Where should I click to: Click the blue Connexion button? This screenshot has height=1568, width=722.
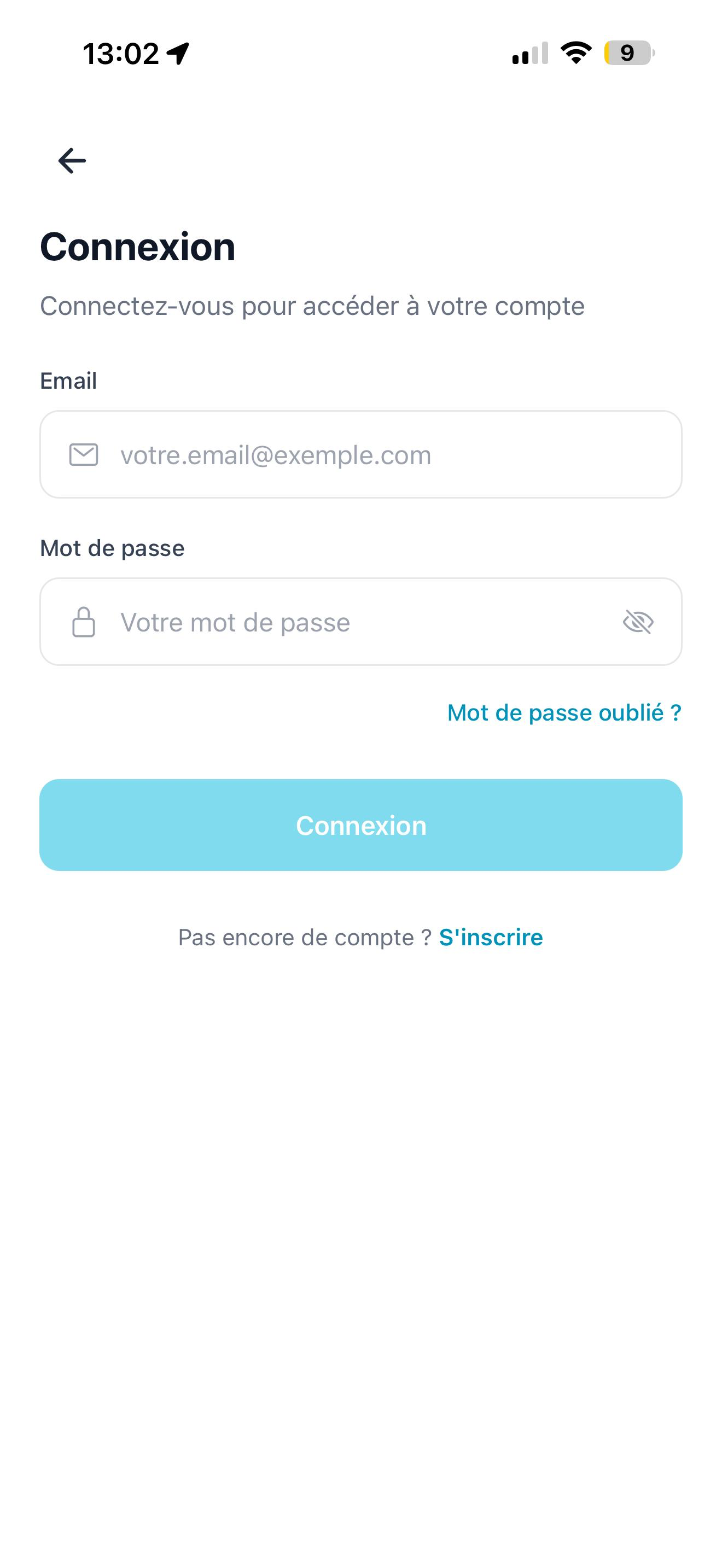pos(361,826)
